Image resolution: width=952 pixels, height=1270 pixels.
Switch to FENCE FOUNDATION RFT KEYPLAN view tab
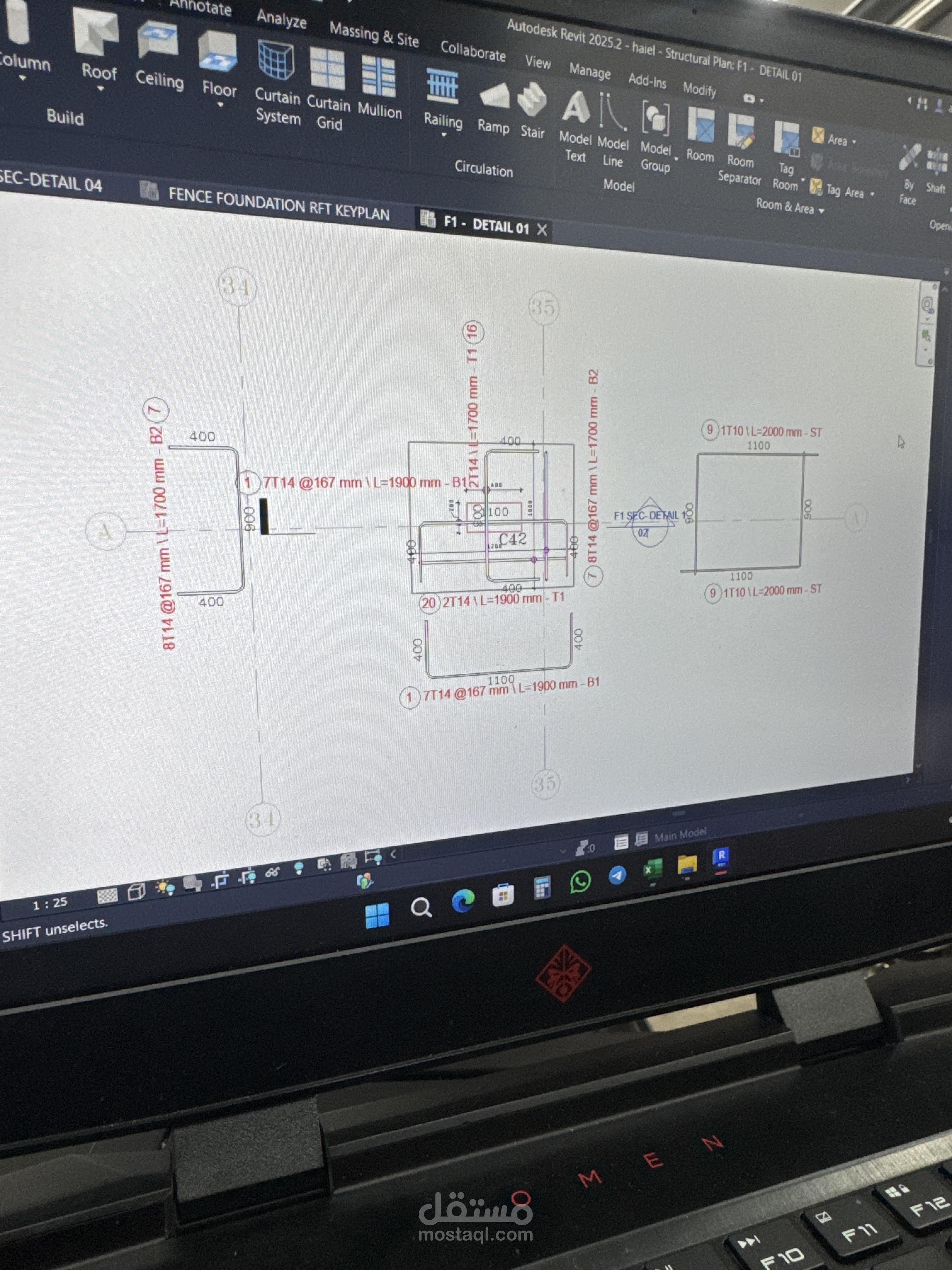click(278, 204)
